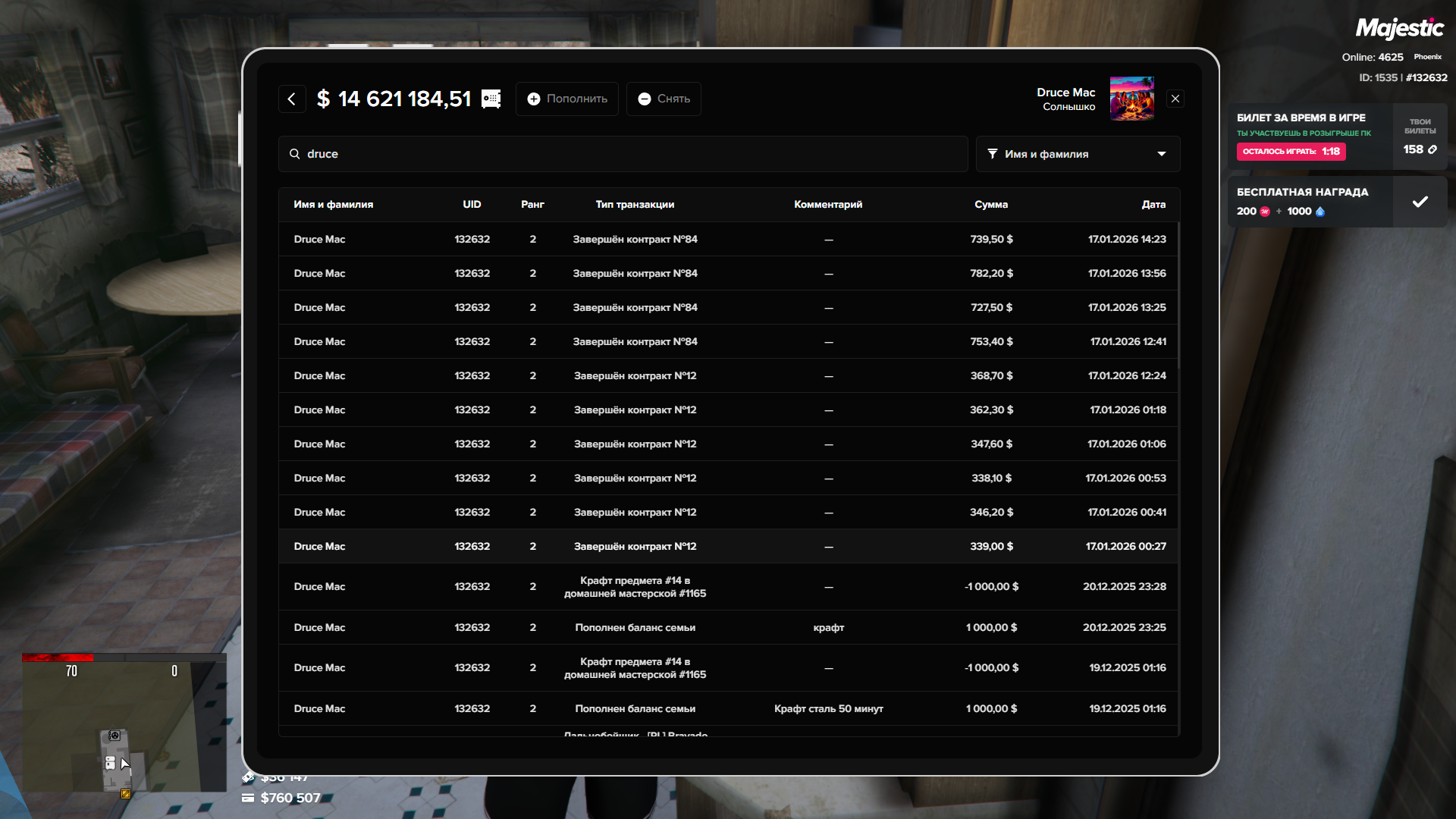Expand filter options via dropdown arrow
This screenshot has width=1456, height=819.
1162,154
